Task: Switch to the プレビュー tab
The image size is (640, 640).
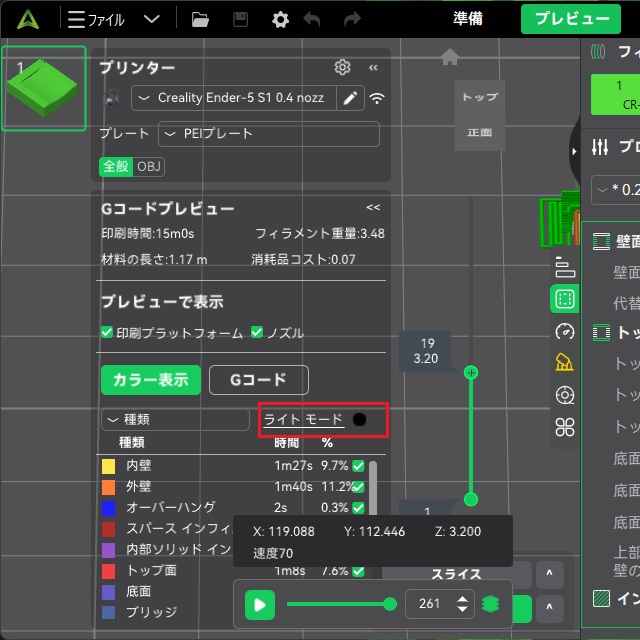Action: [x=571, y=19]
